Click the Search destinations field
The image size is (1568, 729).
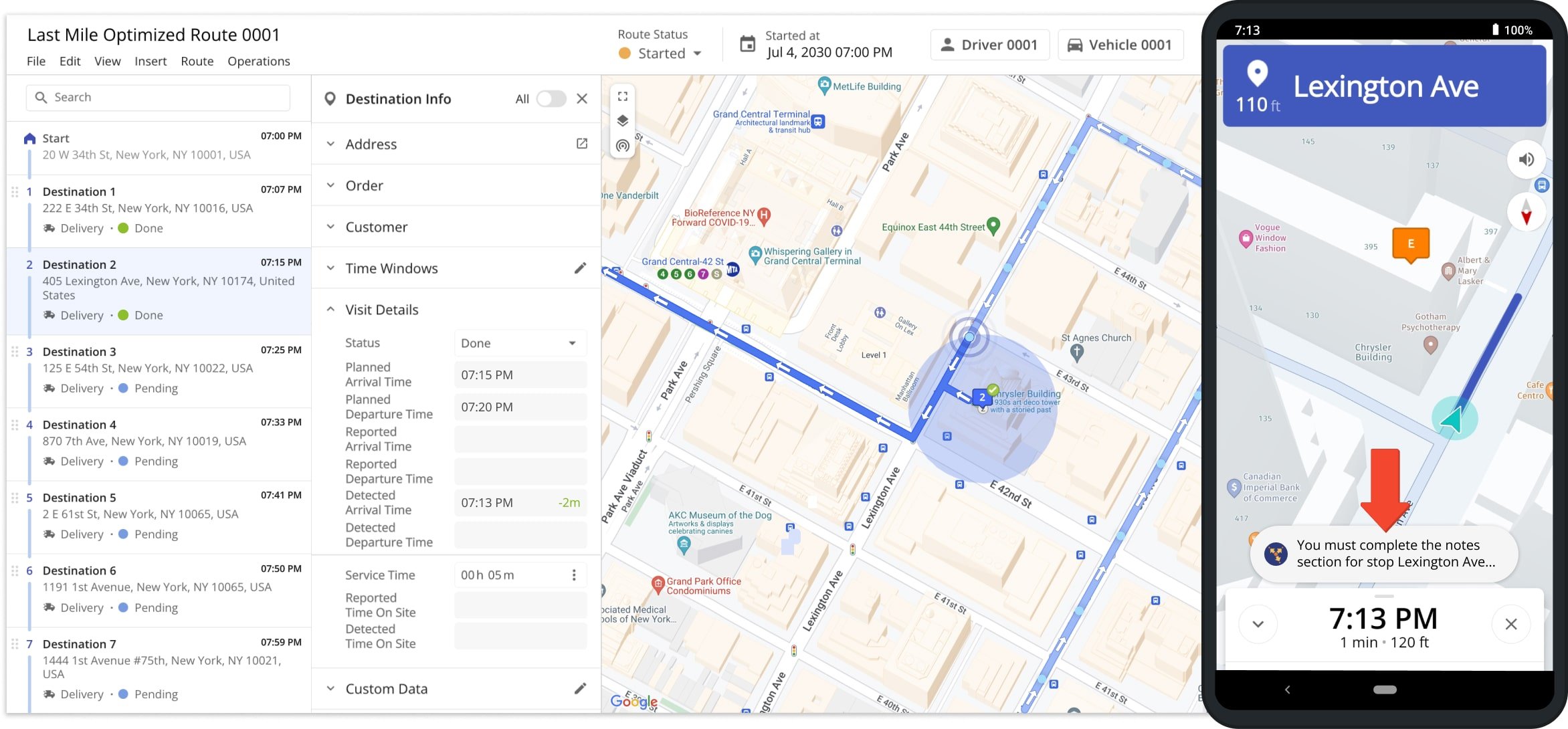pyautogui.click(x=158, y=98)
